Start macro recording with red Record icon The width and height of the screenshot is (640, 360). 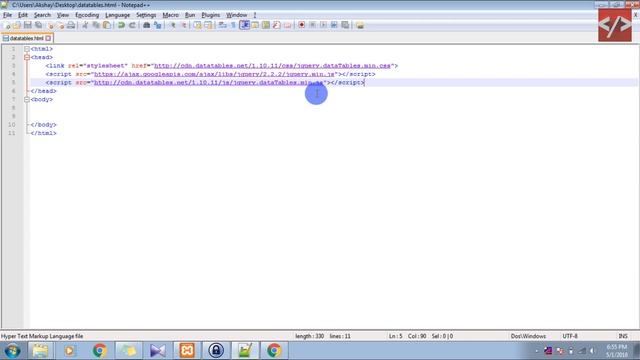(302, 25)
